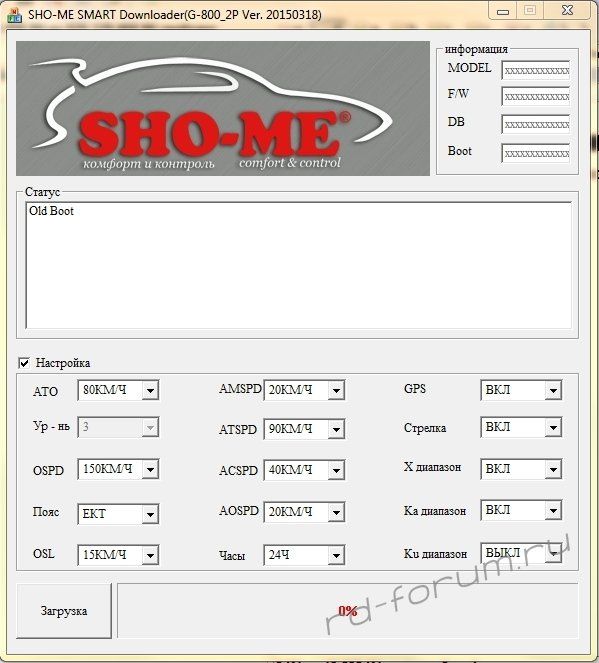Open the ACSPD 40КМ/Ч dropdown
The height and width of the screenshot is (663, 599).
(x=304, y=470)
